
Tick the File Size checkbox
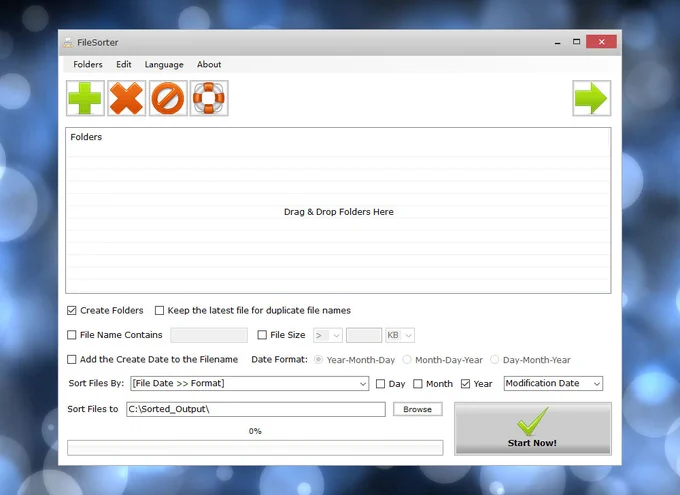[262, 335]
